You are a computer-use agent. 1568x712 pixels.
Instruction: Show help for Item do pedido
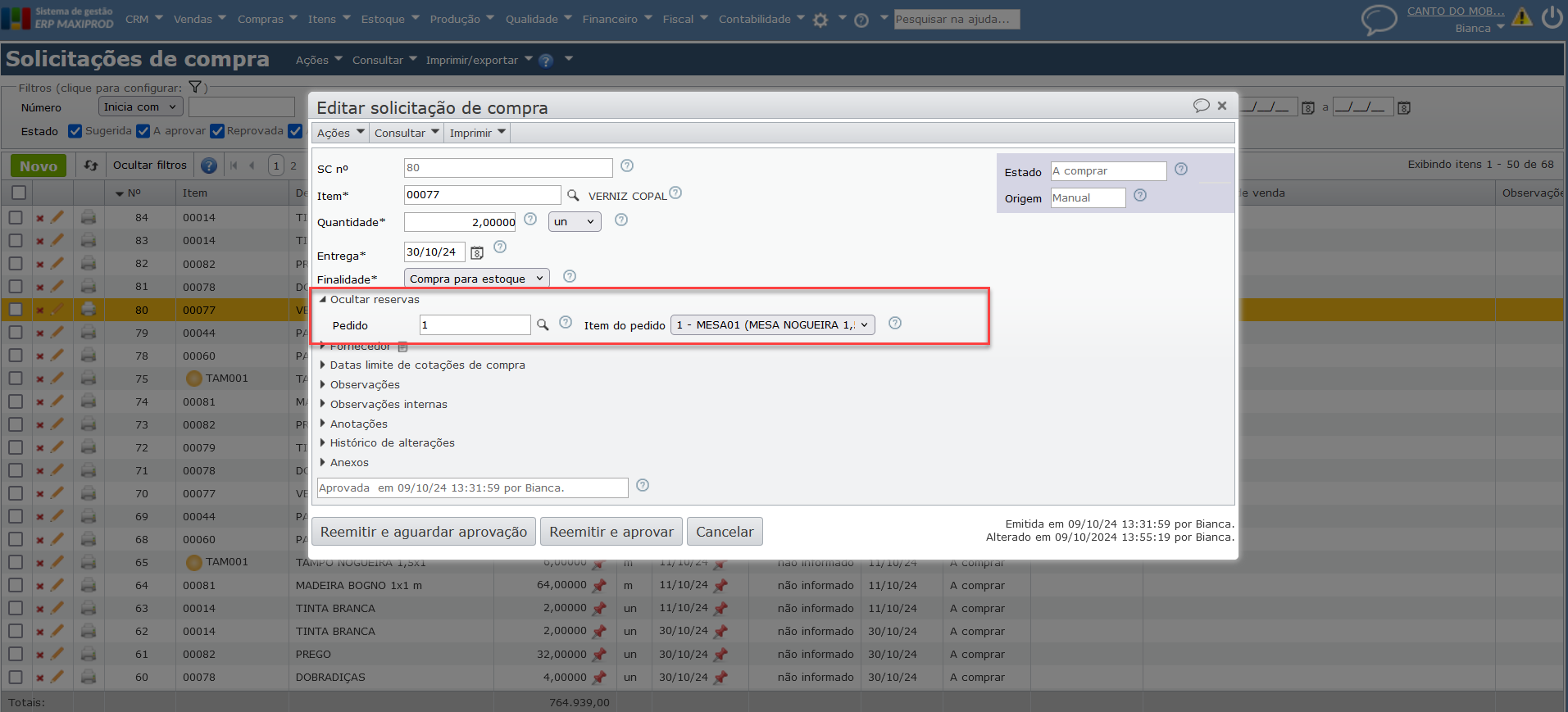coord(895,323)
